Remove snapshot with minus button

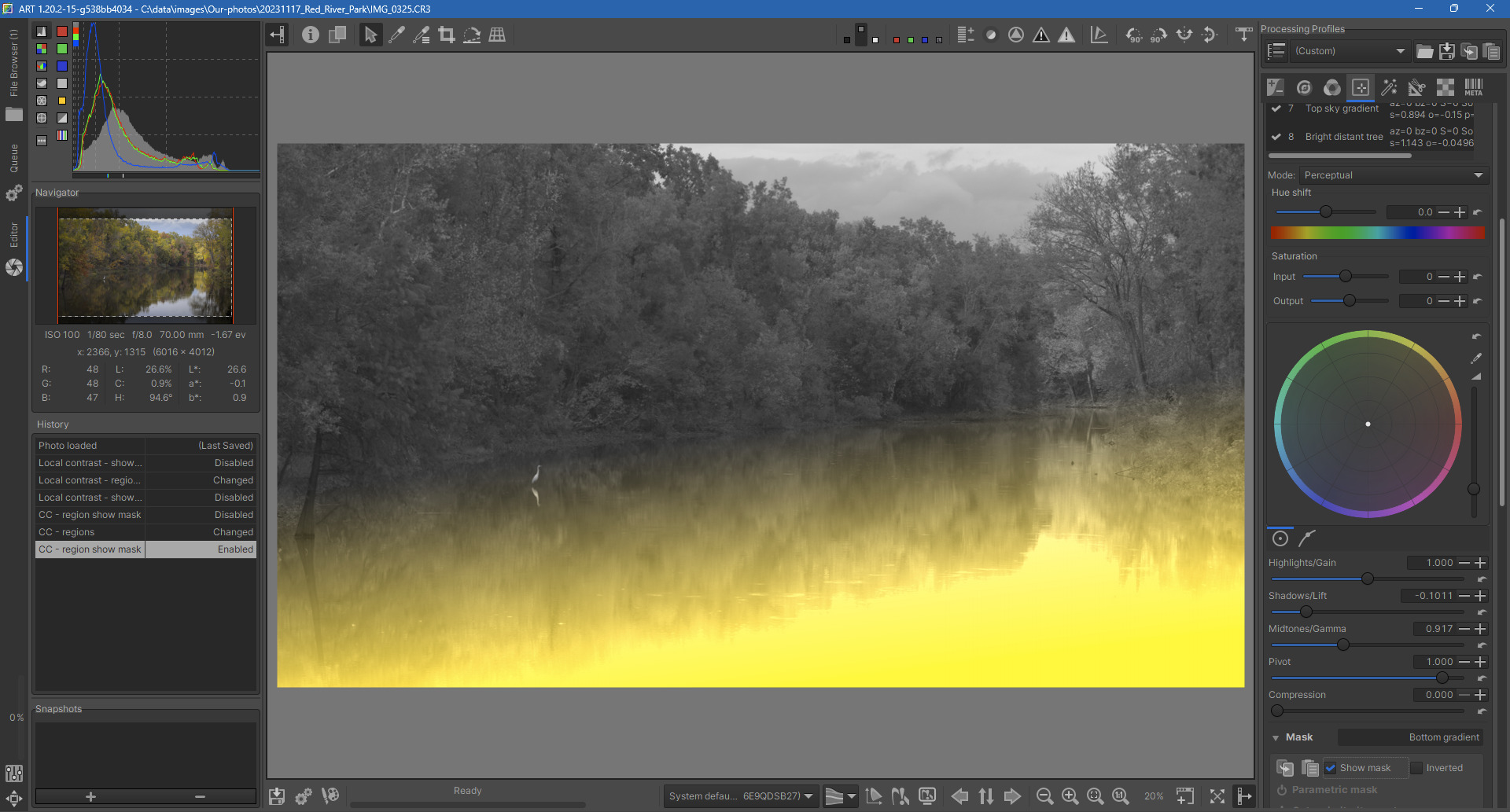click(201, 796)
